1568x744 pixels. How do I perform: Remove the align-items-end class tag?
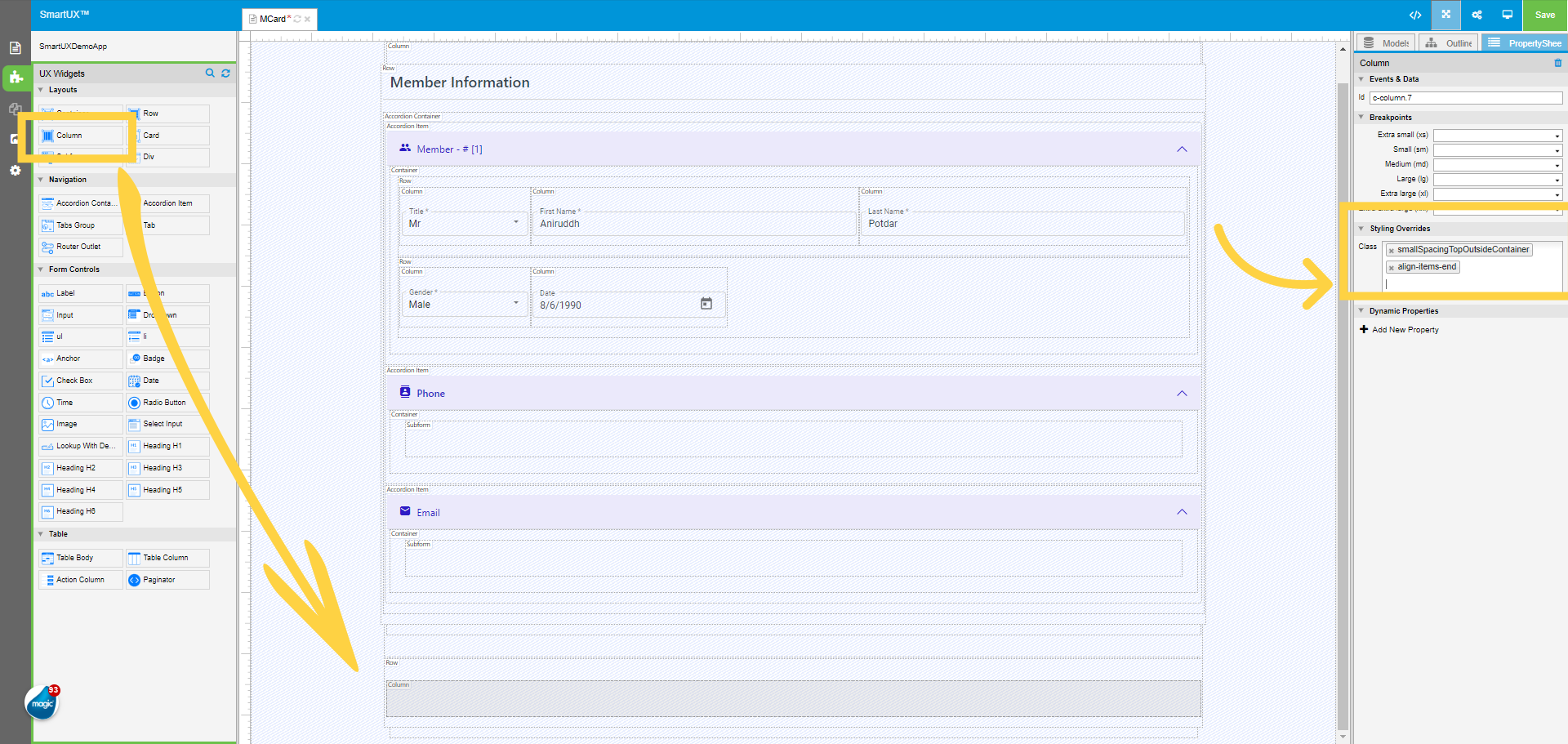[1392, 268]
